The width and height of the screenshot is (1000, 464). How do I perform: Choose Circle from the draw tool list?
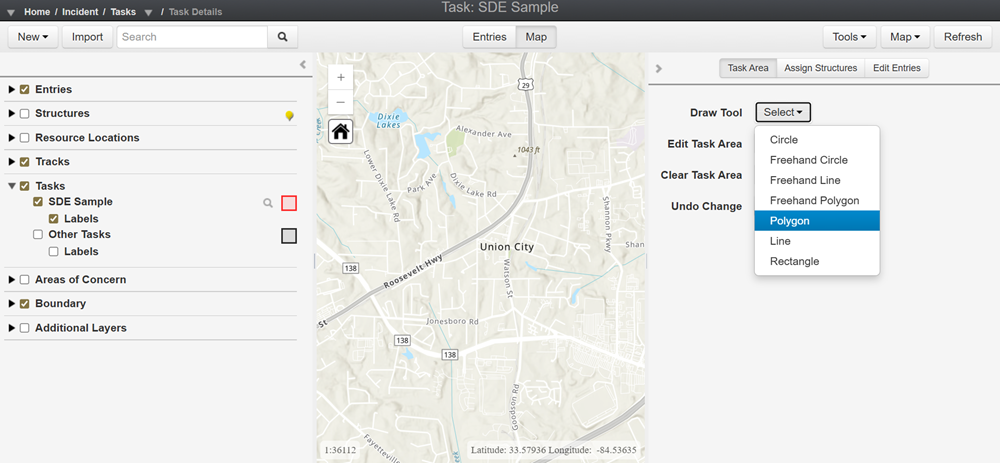(817, 140)
